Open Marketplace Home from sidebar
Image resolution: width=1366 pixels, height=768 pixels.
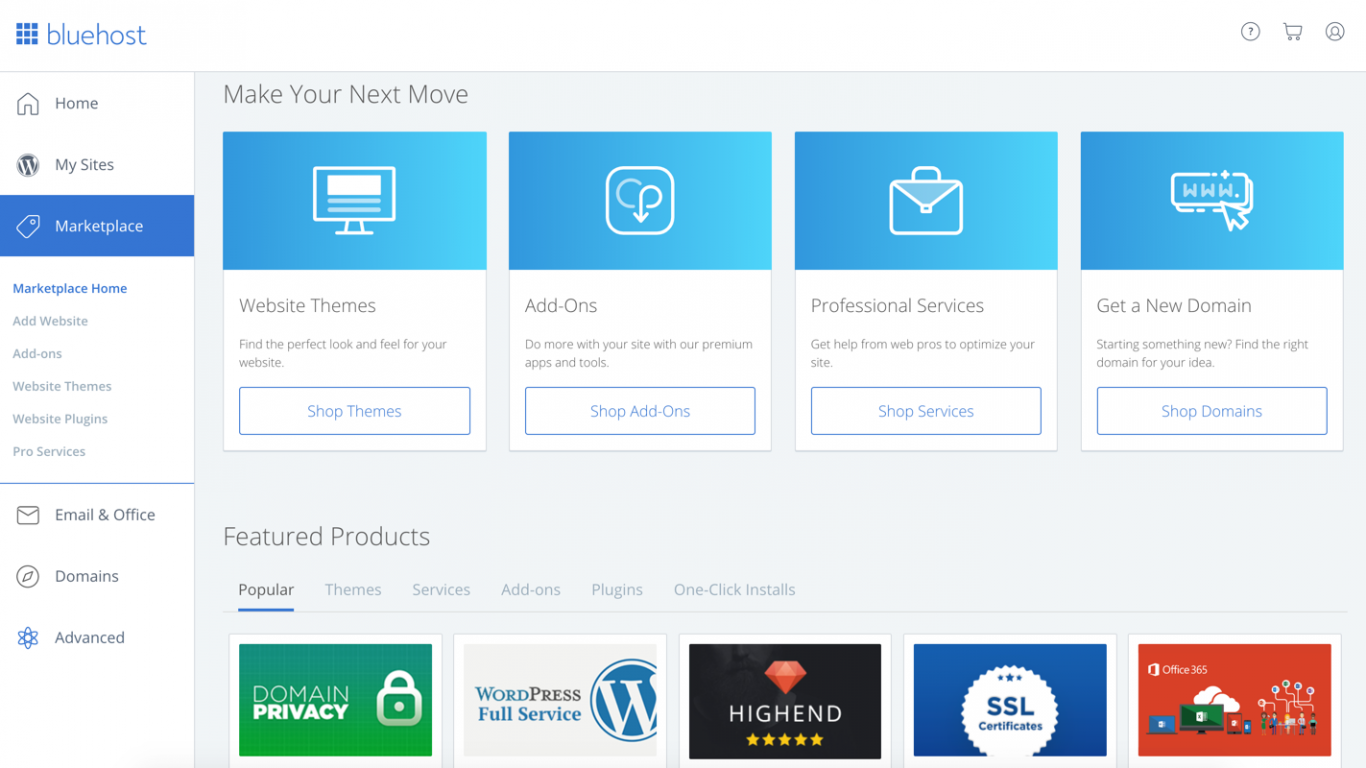pyautogui.click(x=69, y=288)
